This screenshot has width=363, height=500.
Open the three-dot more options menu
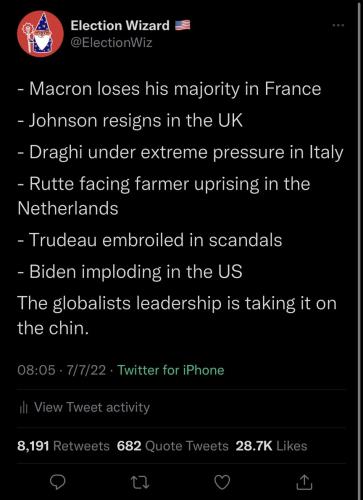(338, 25)
